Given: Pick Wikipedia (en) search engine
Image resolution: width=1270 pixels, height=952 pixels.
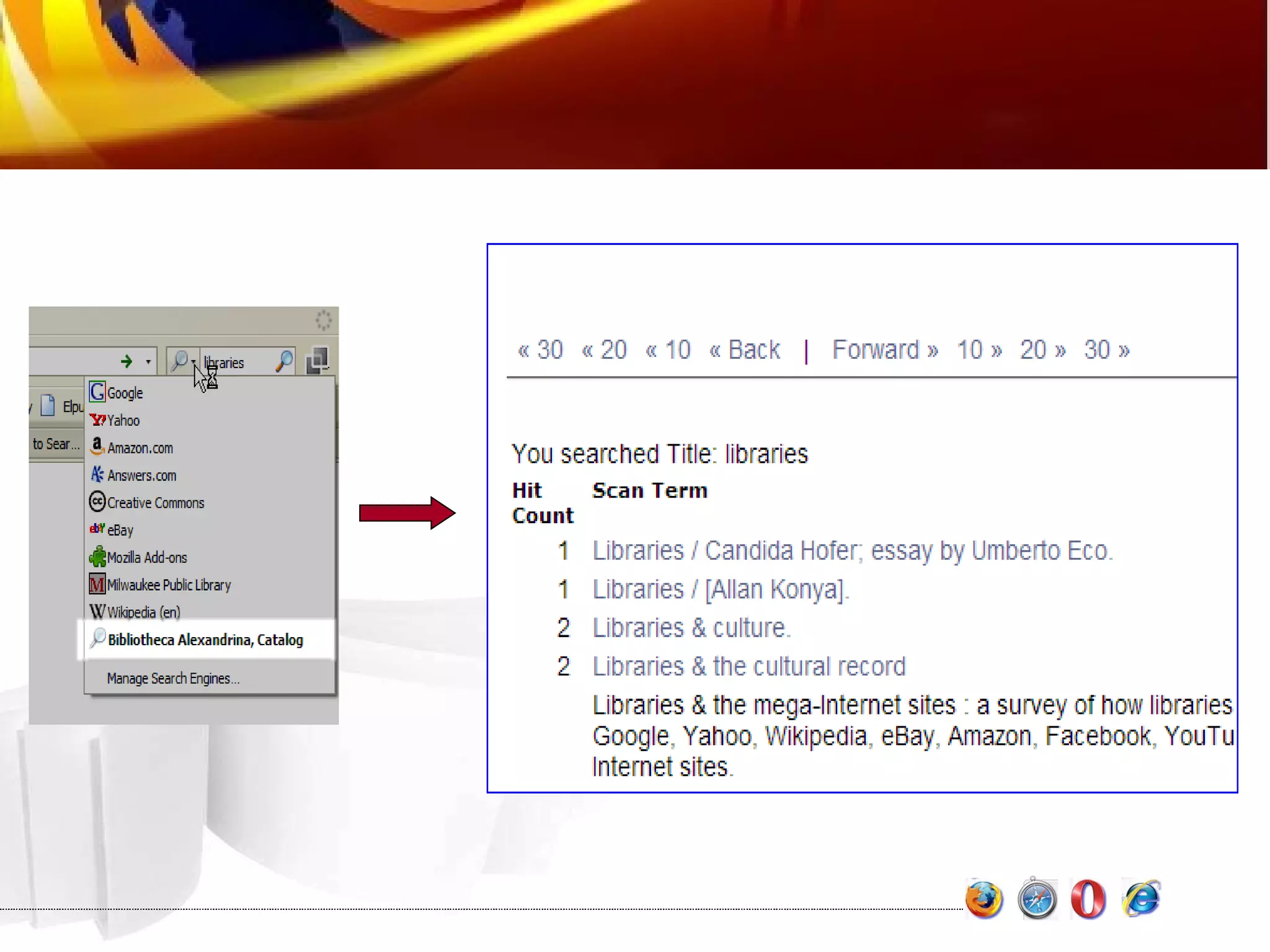Looking at the screenshot, I should [143, 612].
